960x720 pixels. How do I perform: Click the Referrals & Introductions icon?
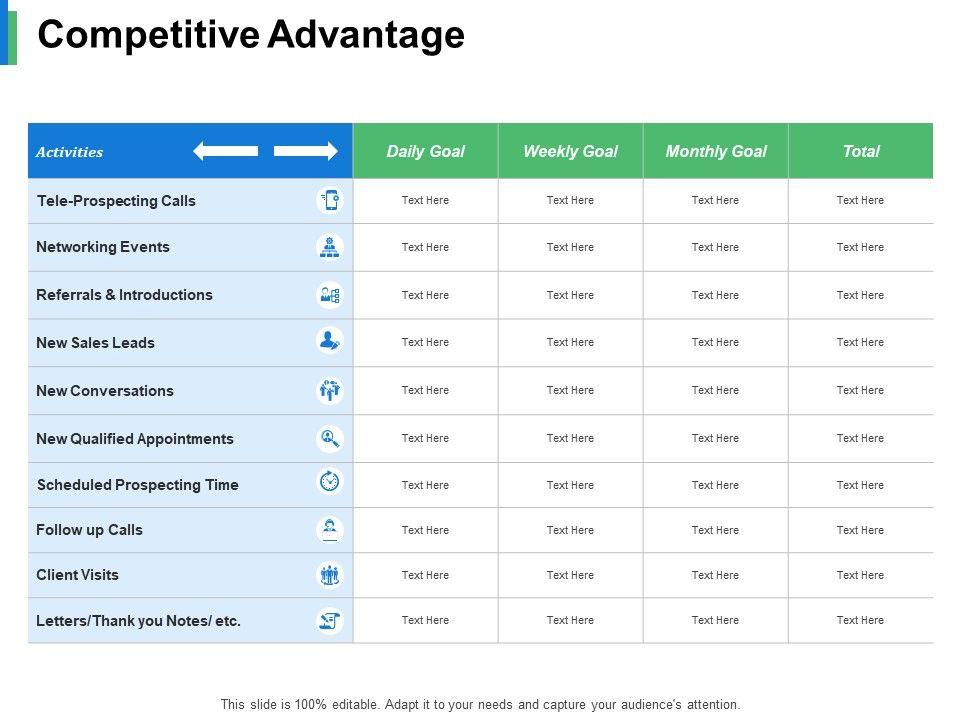330,295
